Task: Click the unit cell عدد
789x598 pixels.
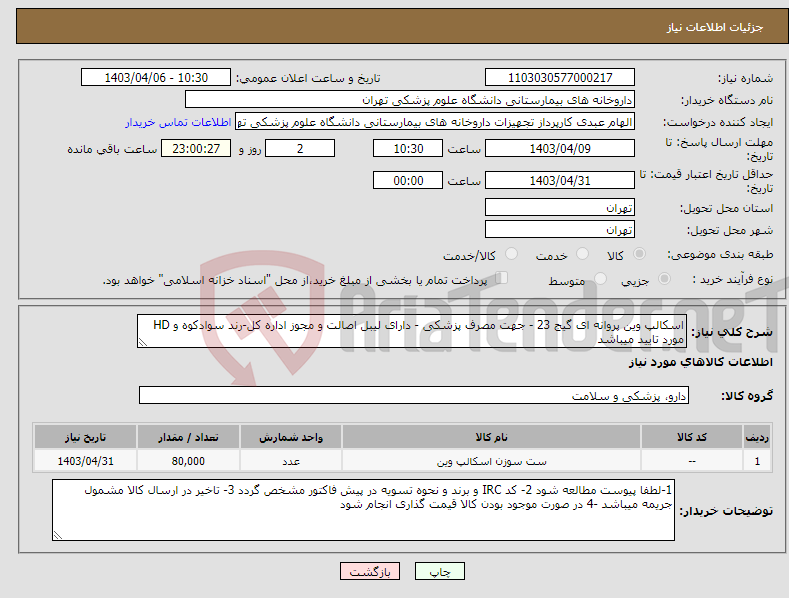Action: pyautogui.click(x=291, y=461)
